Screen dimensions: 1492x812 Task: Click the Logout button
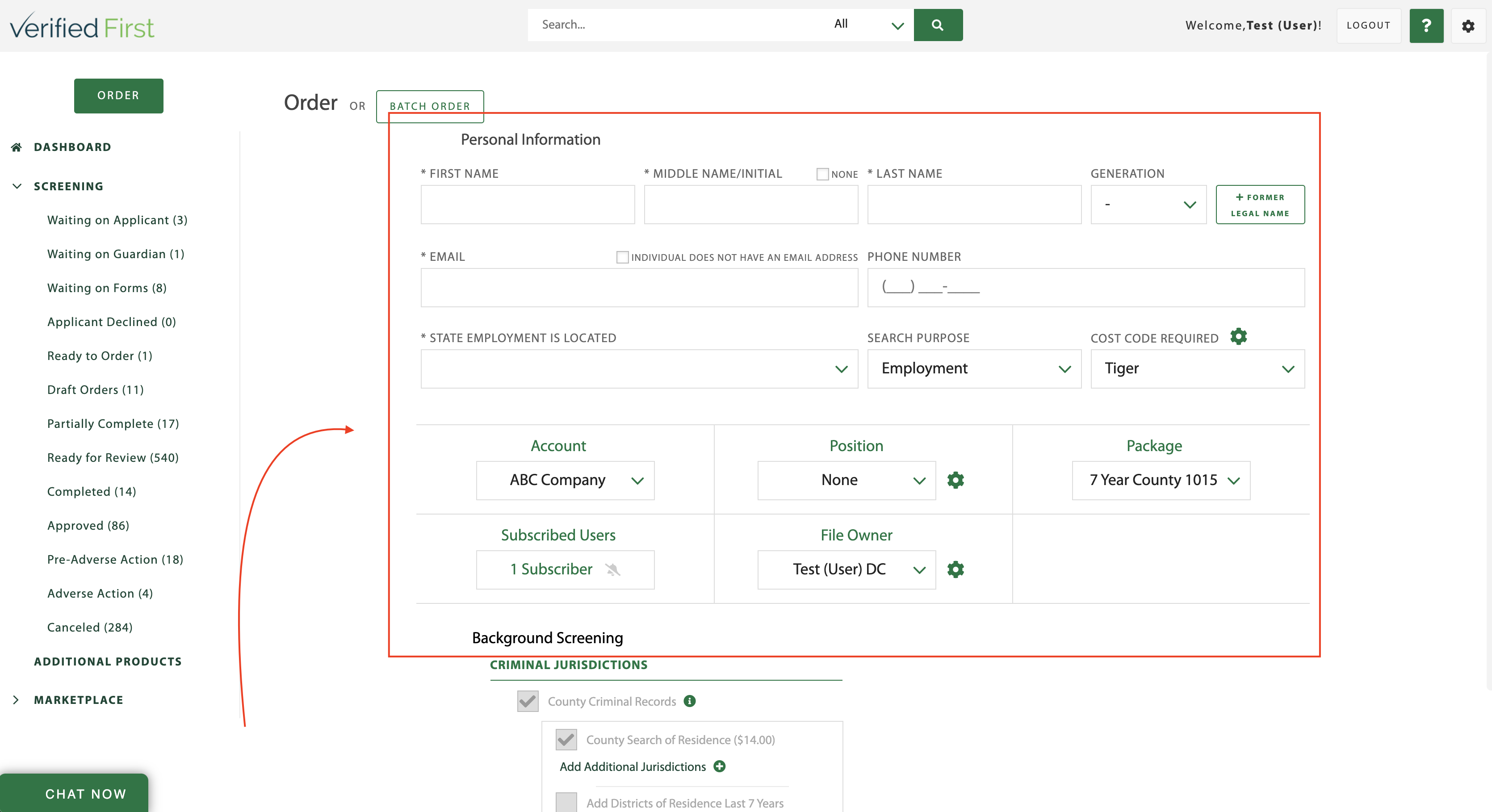click(1368, 25)
